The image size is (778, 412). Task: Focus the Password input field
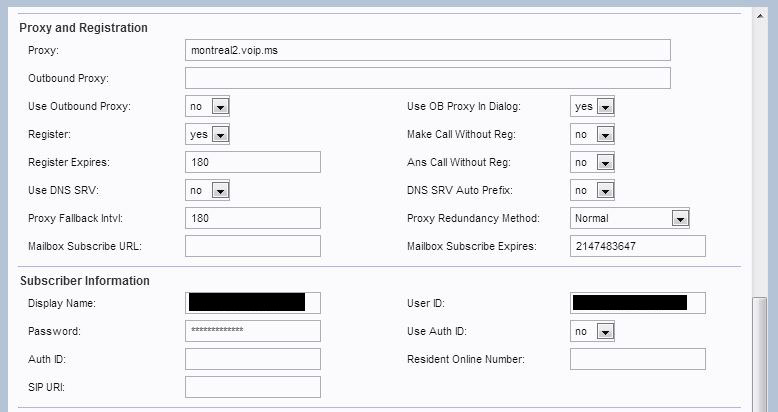pyautogui.click(x=252, y=331)
